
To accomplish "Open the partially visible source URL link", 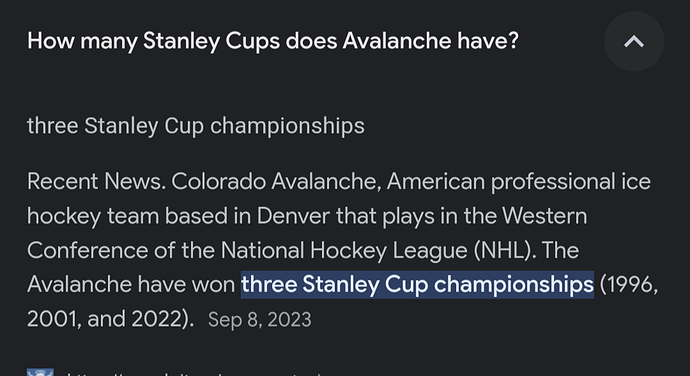I will [194, 373].
